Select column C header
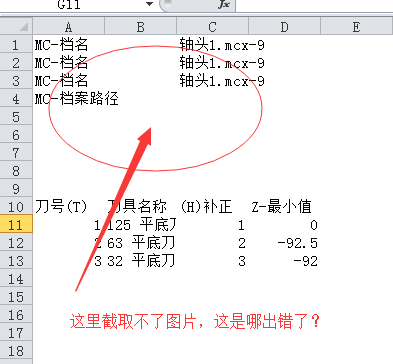The width and height of the screenshot is (393, 364). pyautogui.click(x=212, y=27)
